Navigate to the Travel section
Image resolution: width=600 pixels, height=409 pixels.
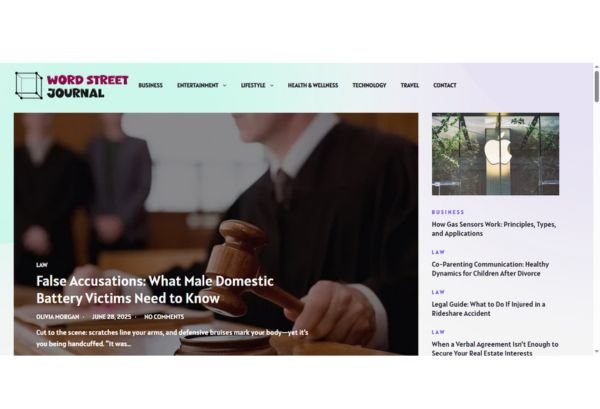point(409,85)
